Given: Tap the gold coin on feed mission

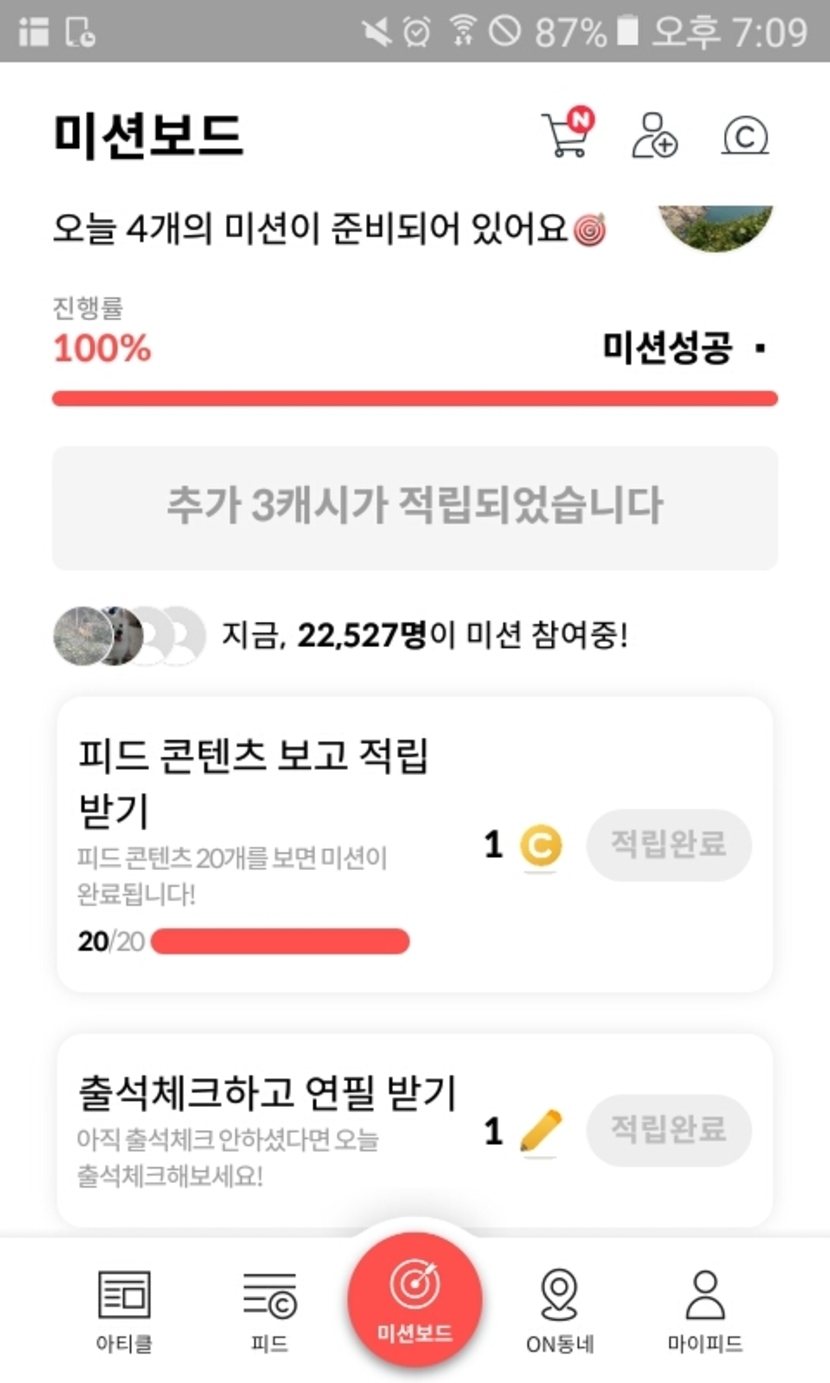Looking at the screenshot, I should pos(541,846).
